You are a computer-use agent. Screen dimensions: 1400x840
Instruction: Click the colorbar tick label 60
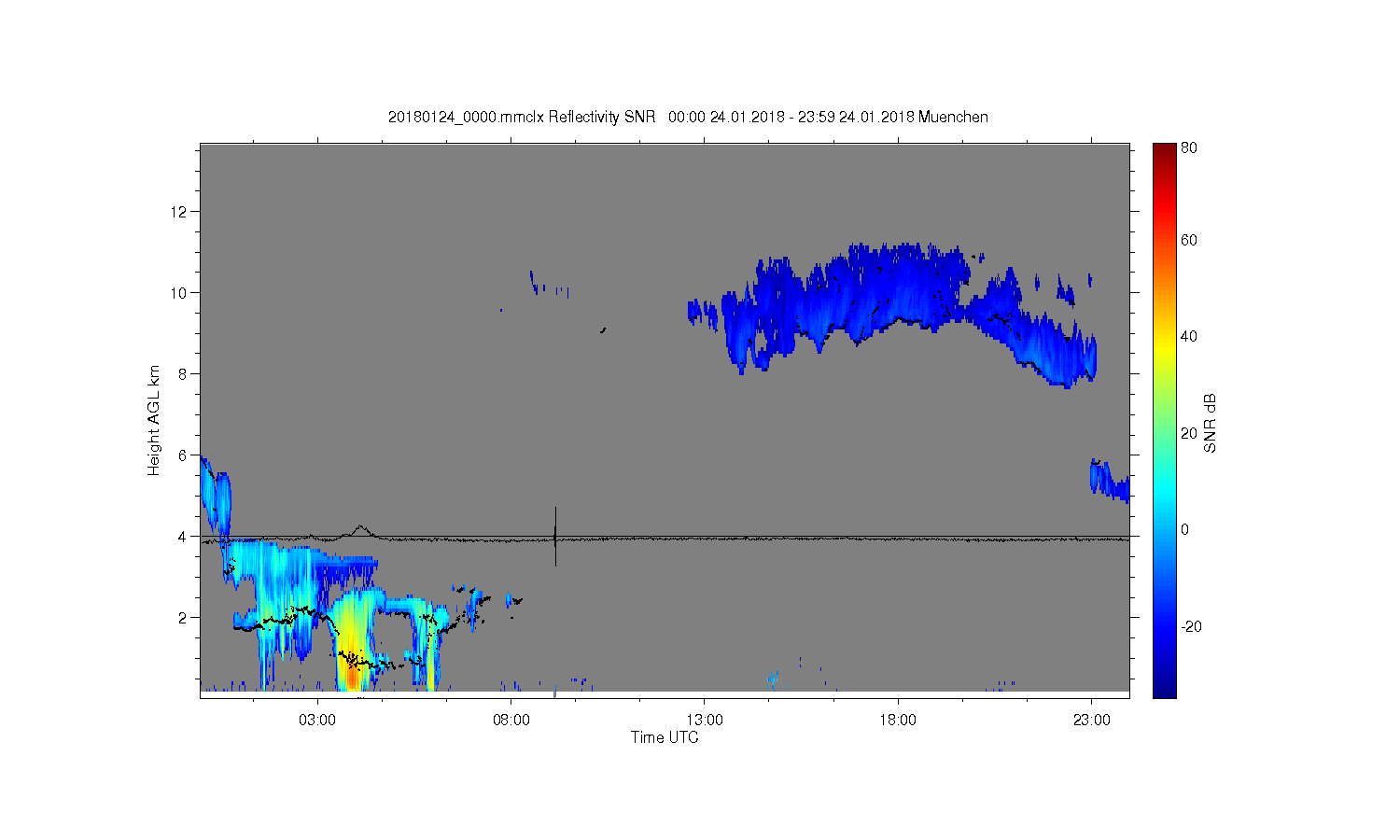coord(1189,240)
